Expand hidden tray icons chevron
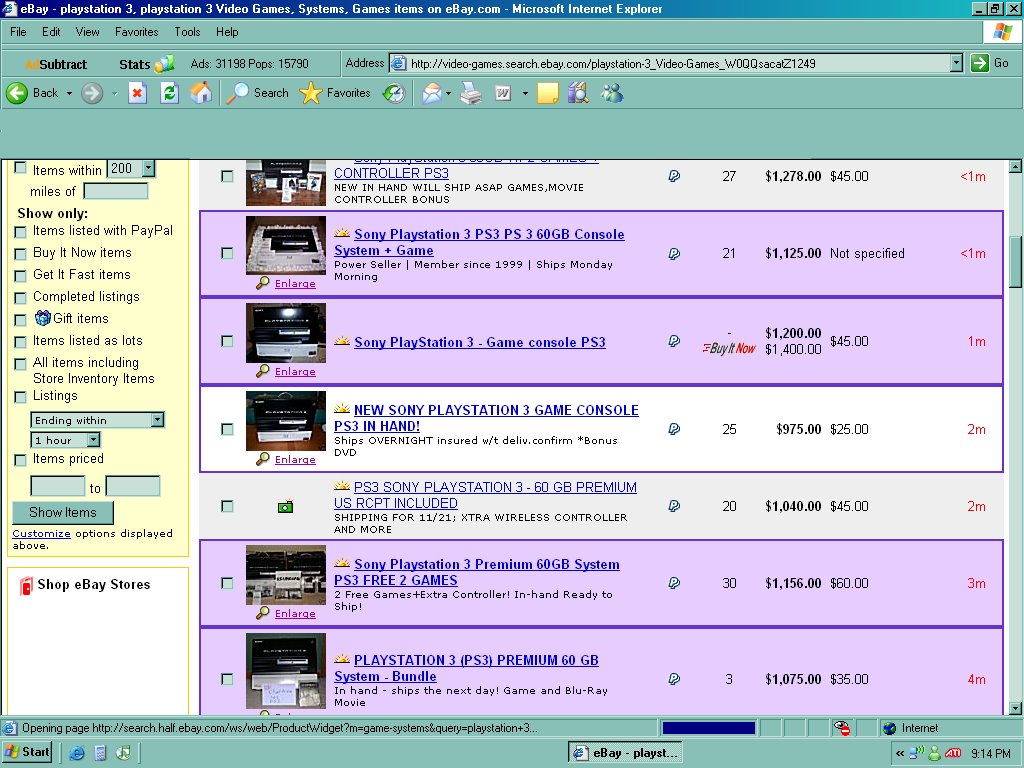This screenshot has width=1024, height=768. pos(900,754)
